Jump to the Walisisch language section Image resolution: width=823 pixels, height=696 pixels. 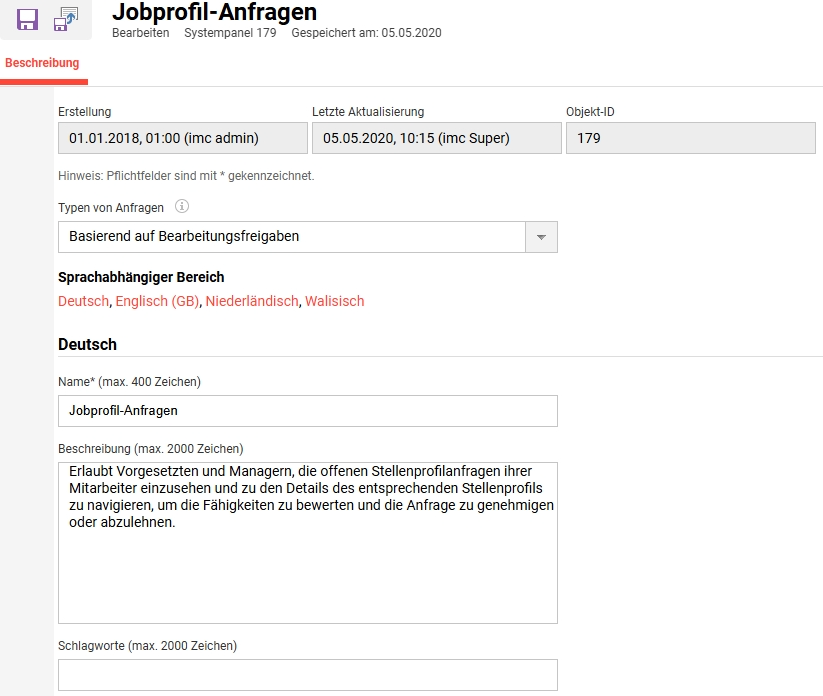click(x=334, y=301)
